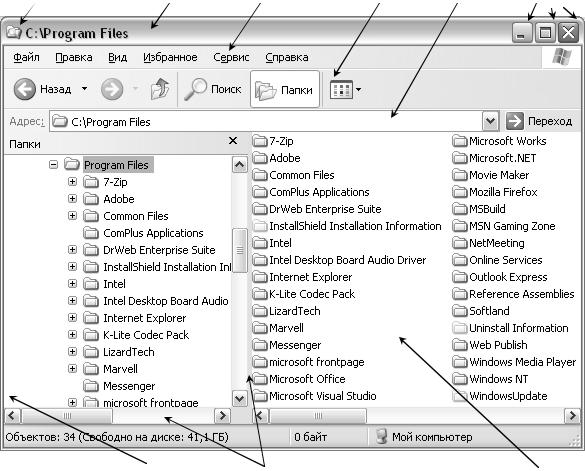This screenshot has width=585, height=471.
Task: Expand Adobe node in folder tree
Action: (72, 199)
